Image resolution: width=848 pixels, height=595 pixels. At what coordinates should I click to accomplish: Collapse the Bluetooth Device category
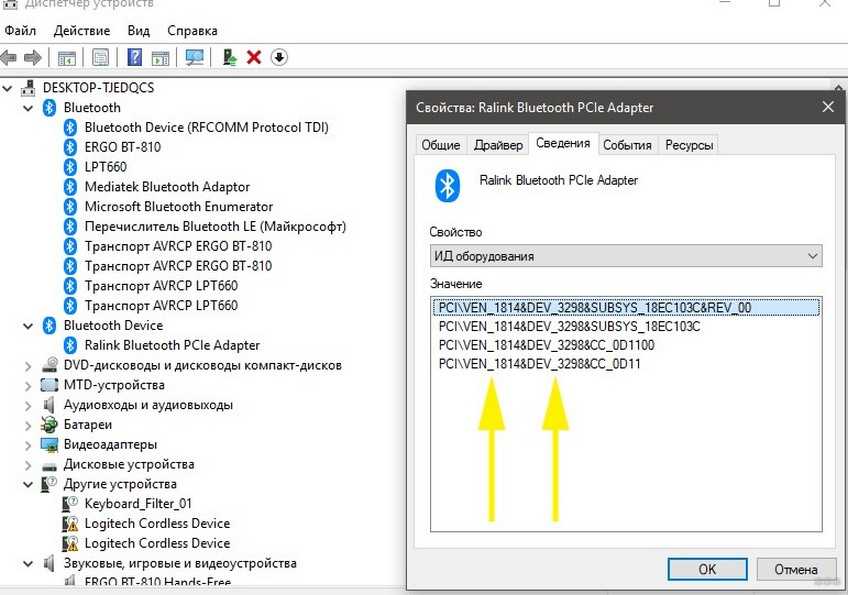pyautogui.click(x=28, y=326)
